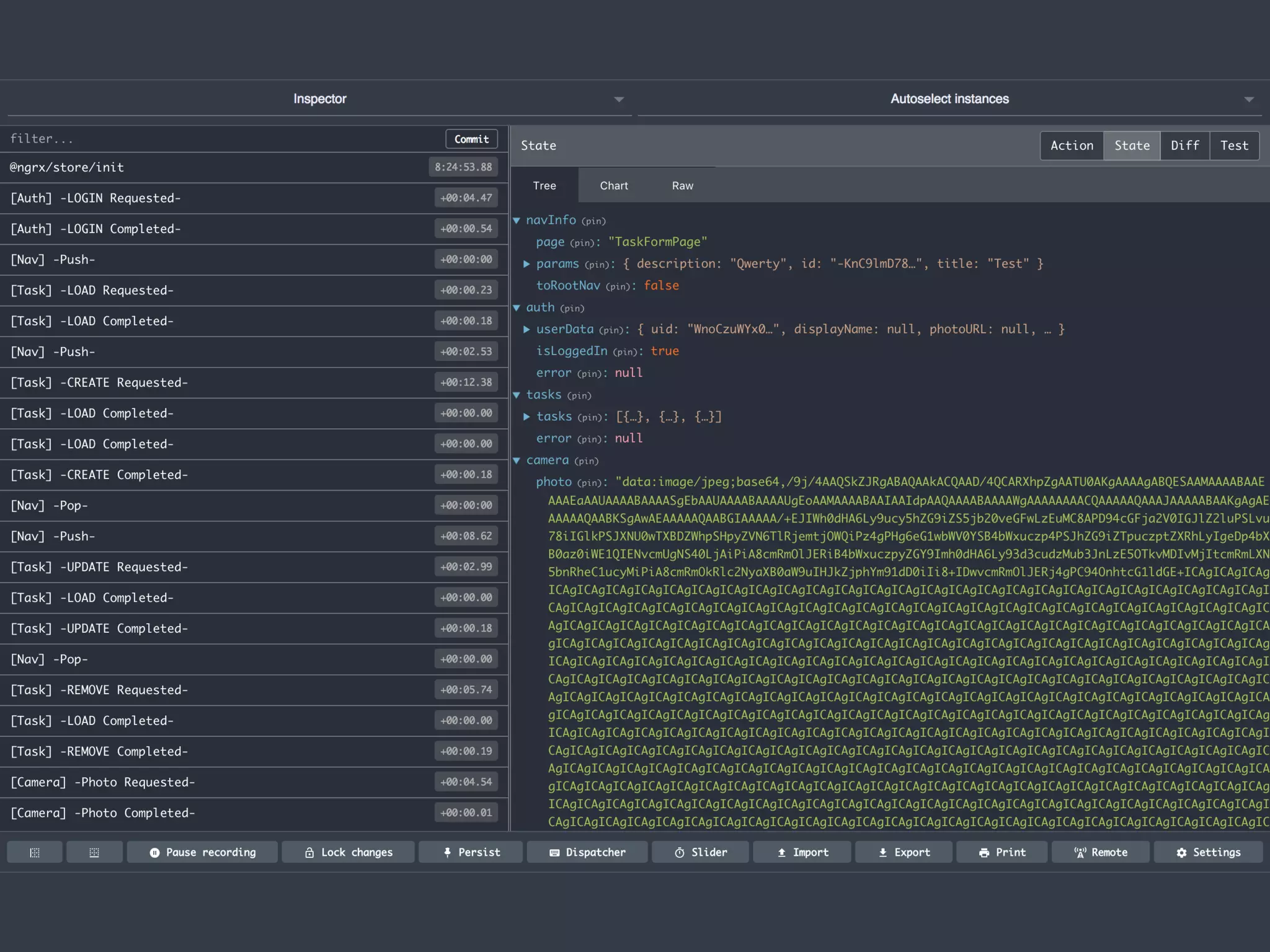Viewport: 1270px width, 952px height.
Task: Open Remote connection settings
Action: [x=1100, y=852]
